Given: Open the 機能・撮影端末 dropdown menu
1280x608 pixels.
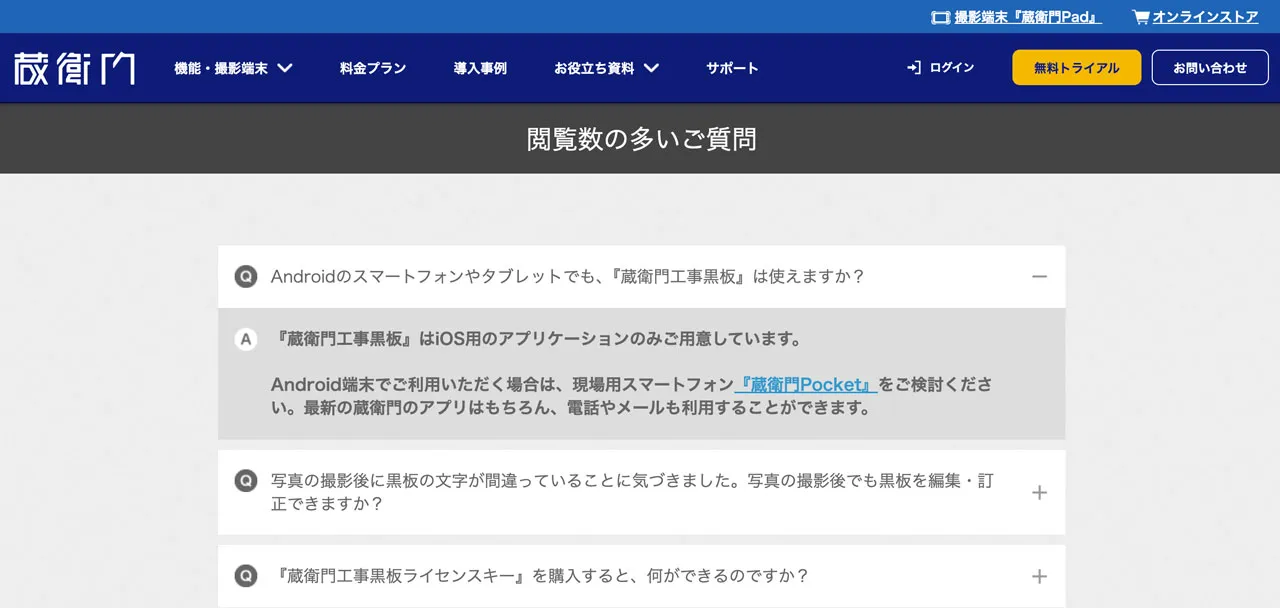Looking at the screenshot, I should 233,68.
